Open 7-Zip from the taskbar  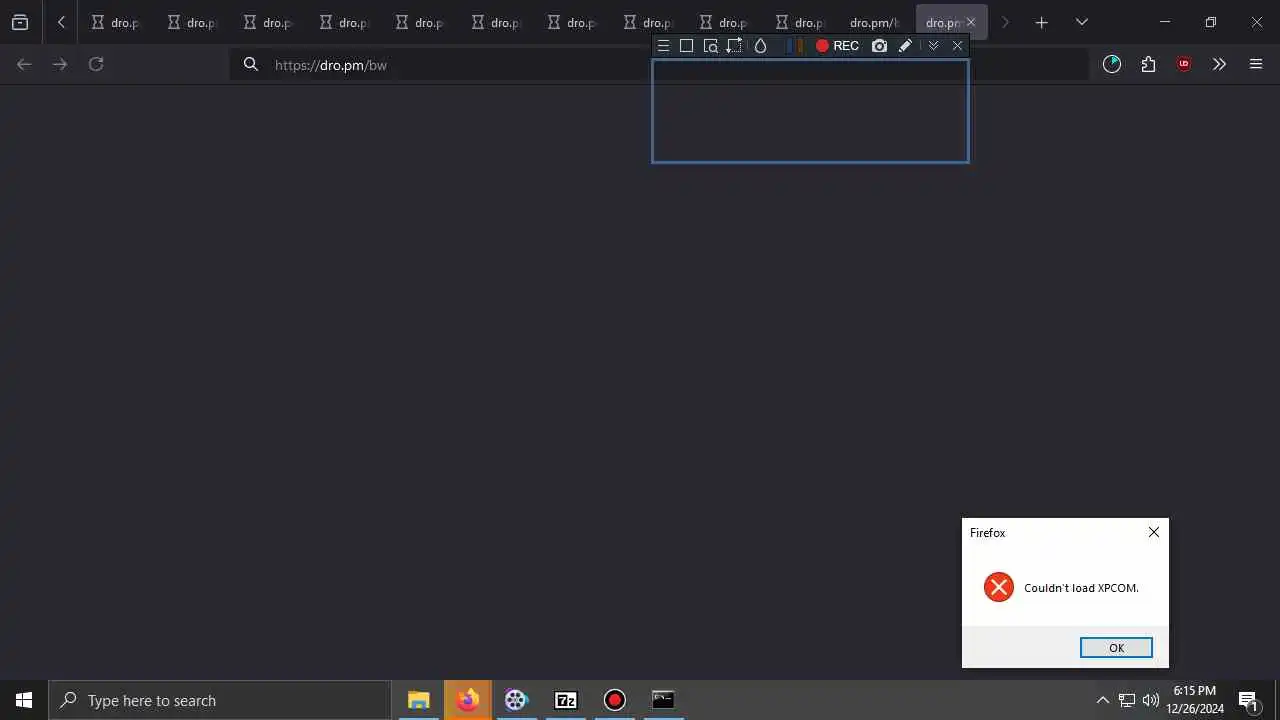pyautogui.click(x=566, y=700)
